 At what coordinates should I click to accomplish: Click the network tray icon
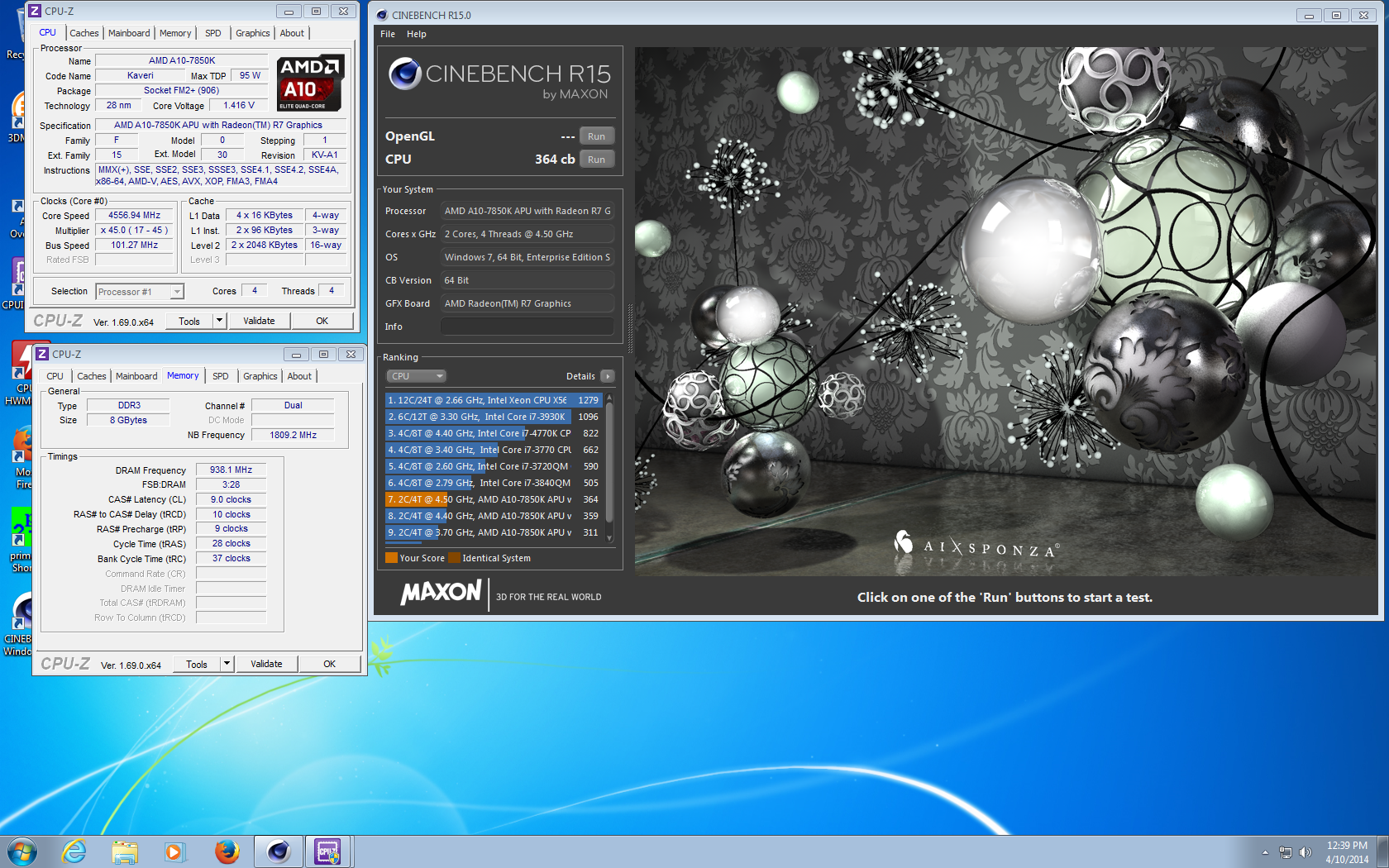point(1285,852)
